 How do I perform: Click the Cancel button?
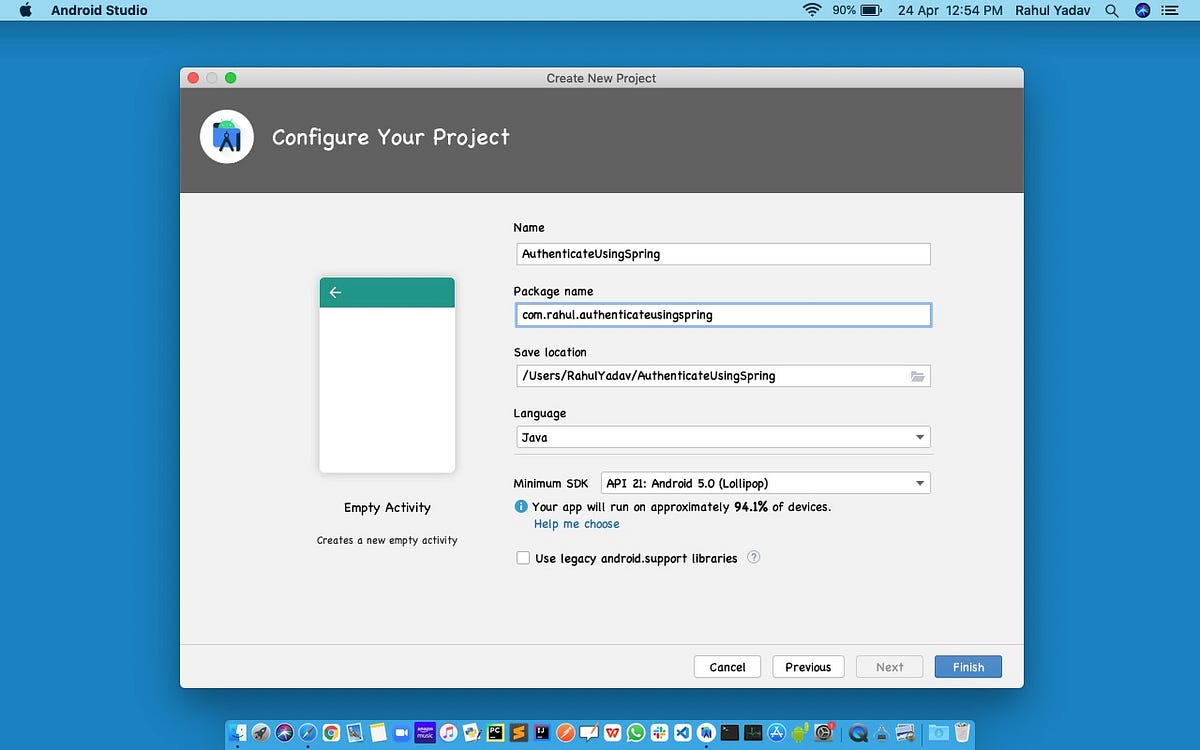point(727,667)
